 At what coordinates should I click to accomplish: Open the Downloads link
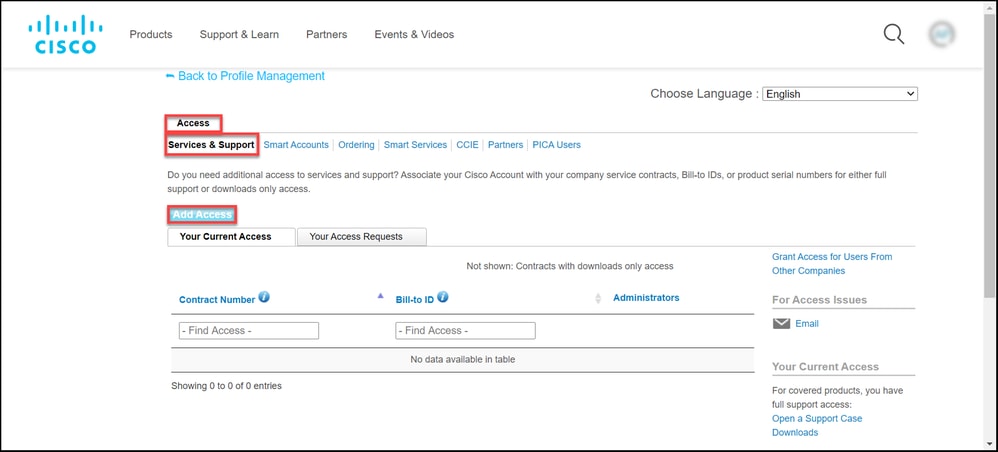pos(795,432)
